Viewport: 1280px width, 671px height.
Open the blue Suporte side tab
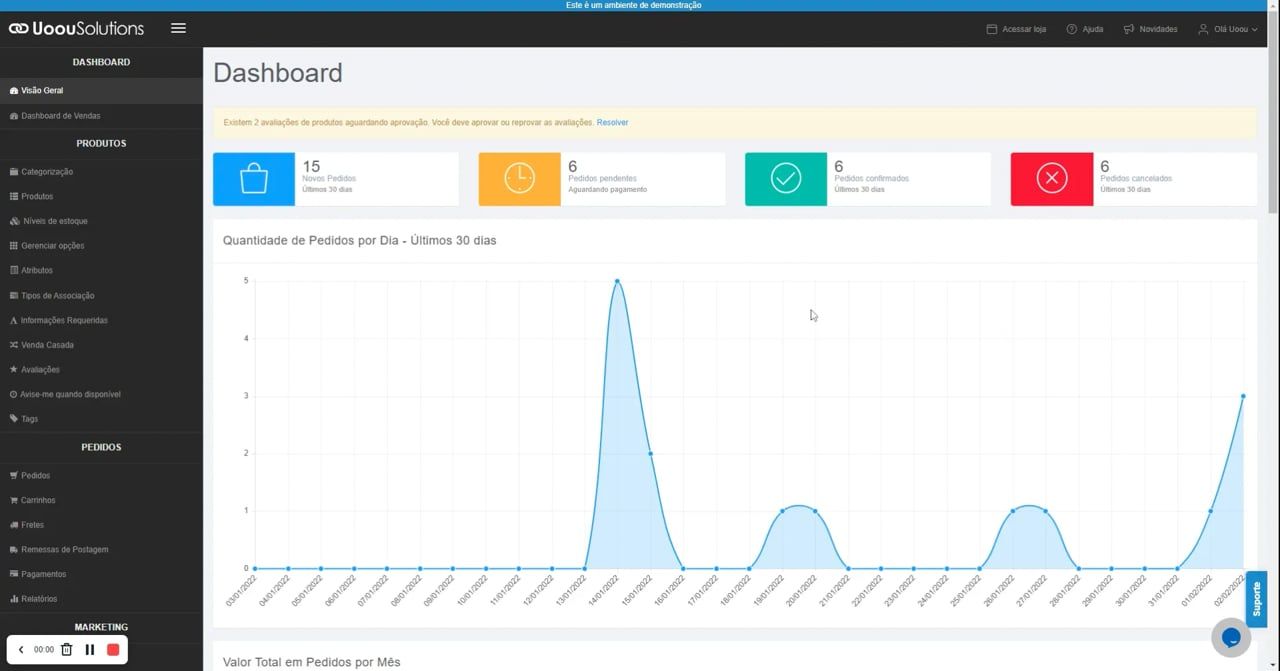coord(1256,599)
